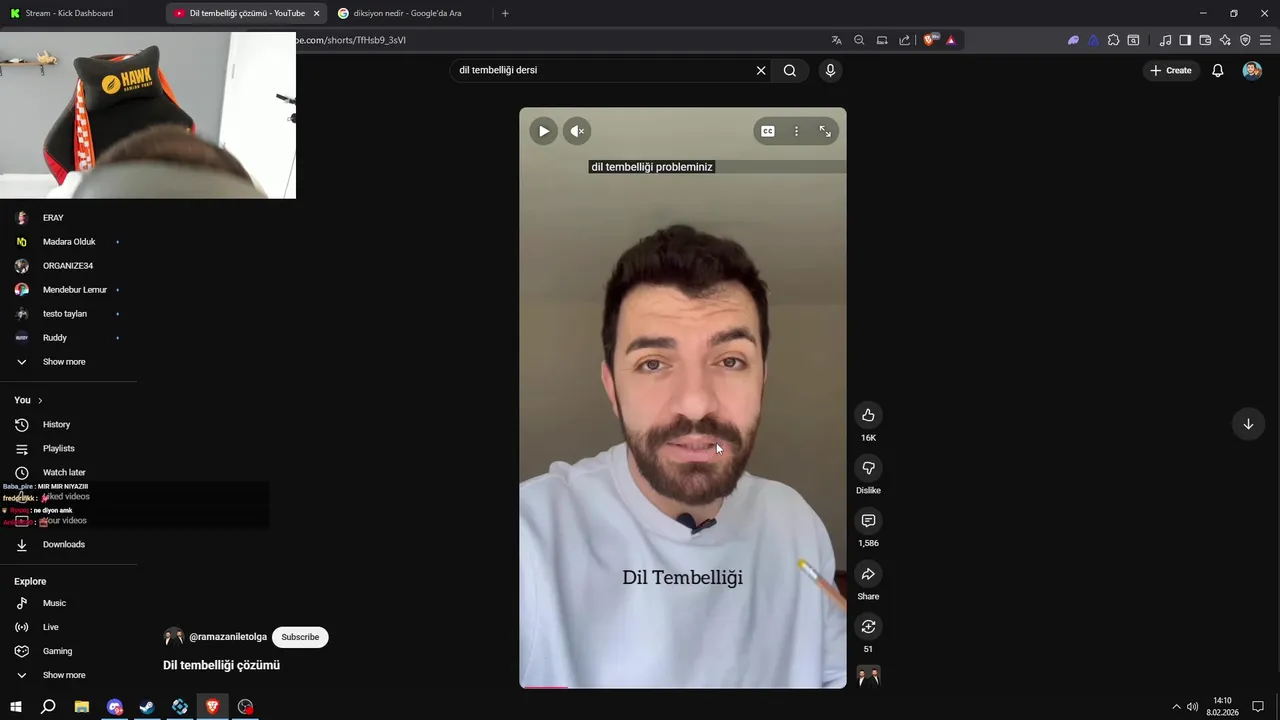
Task: Click the Remix icon showing 51
Action: (x=868, y=627)
